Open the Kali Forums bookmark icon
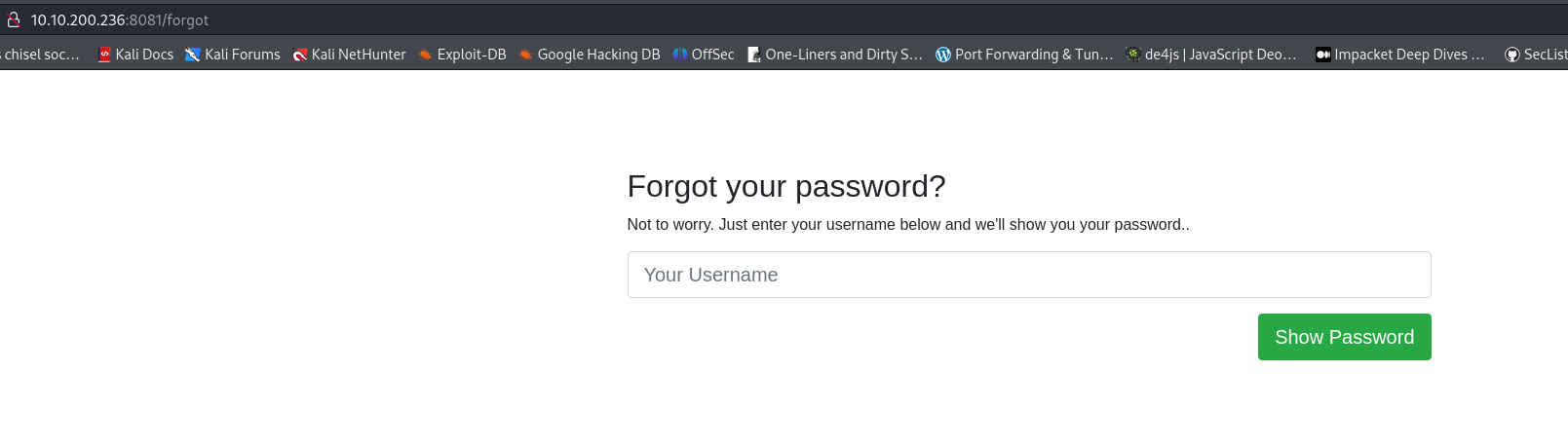 point(193,55)
